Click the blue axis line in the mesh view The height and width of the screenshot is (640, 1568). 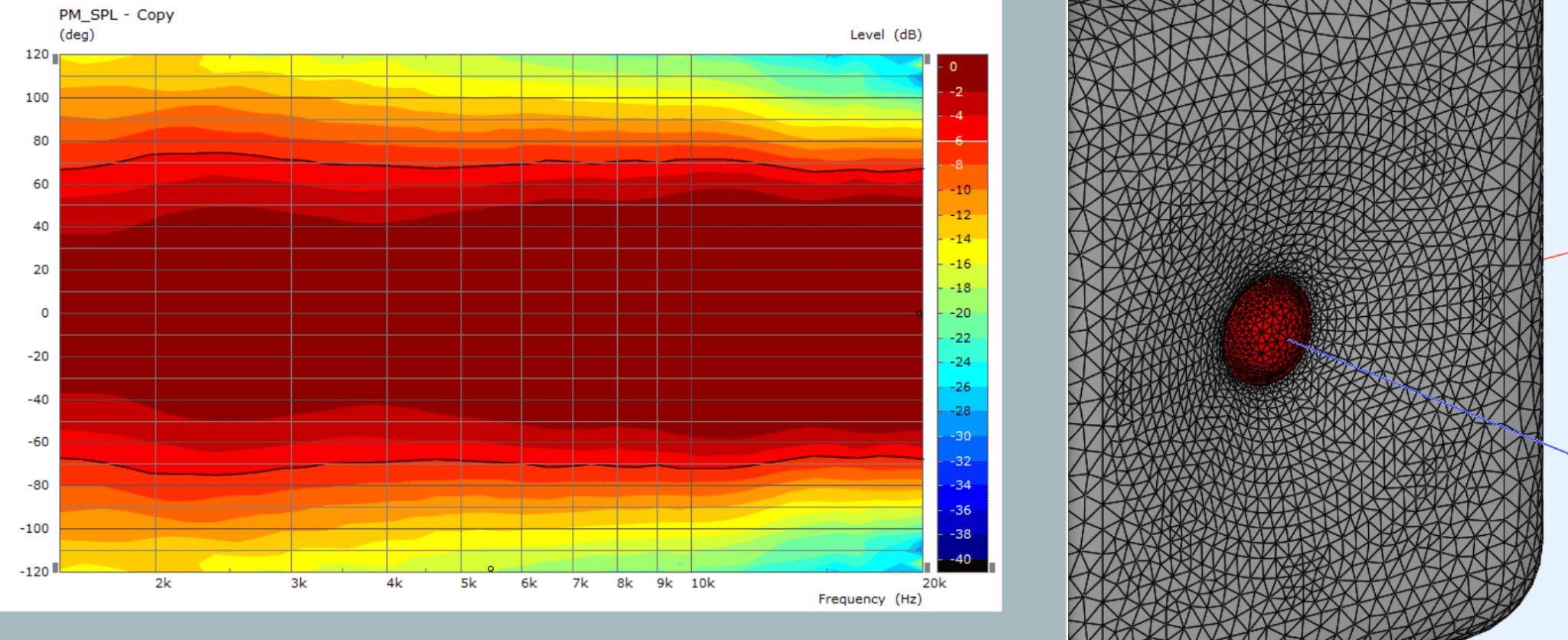pyautogui.click(x=1429, y=398)
